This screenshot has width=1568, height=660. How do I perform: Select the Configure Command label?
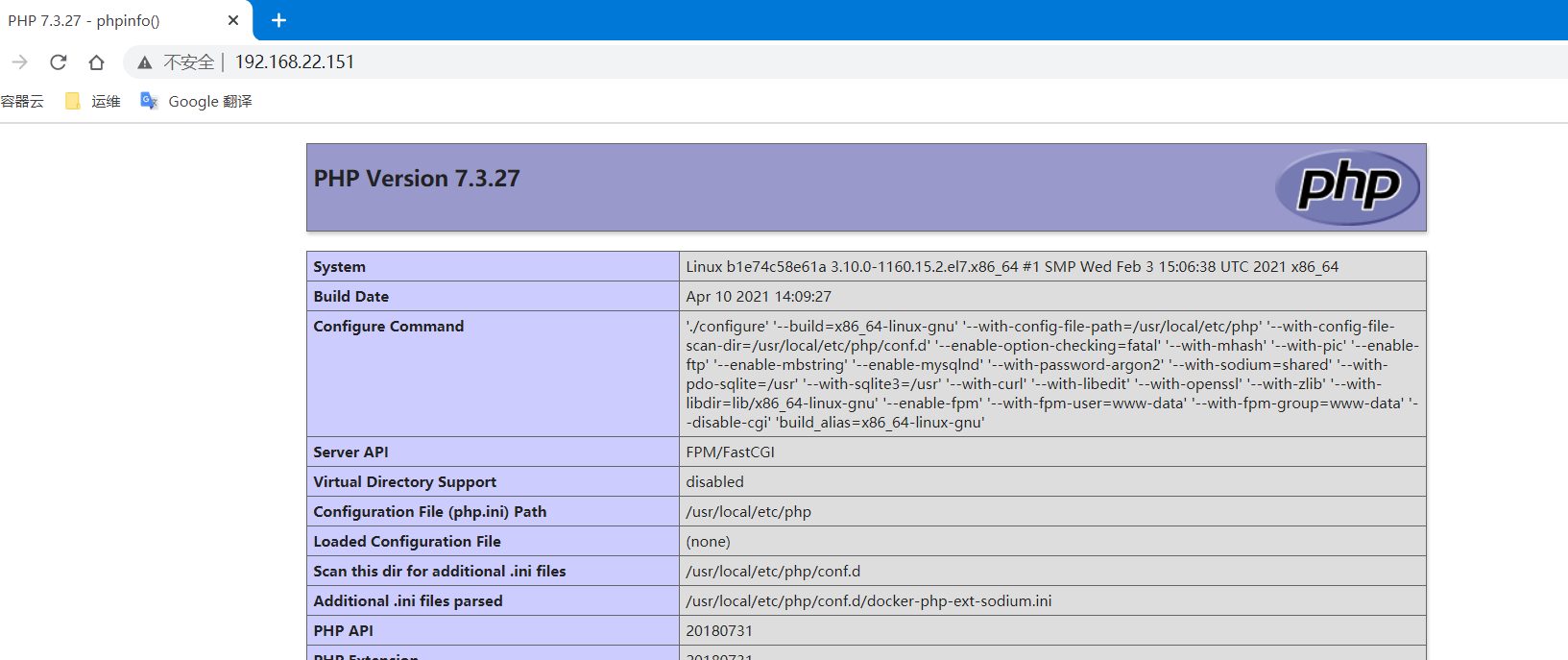click(389, 327)
